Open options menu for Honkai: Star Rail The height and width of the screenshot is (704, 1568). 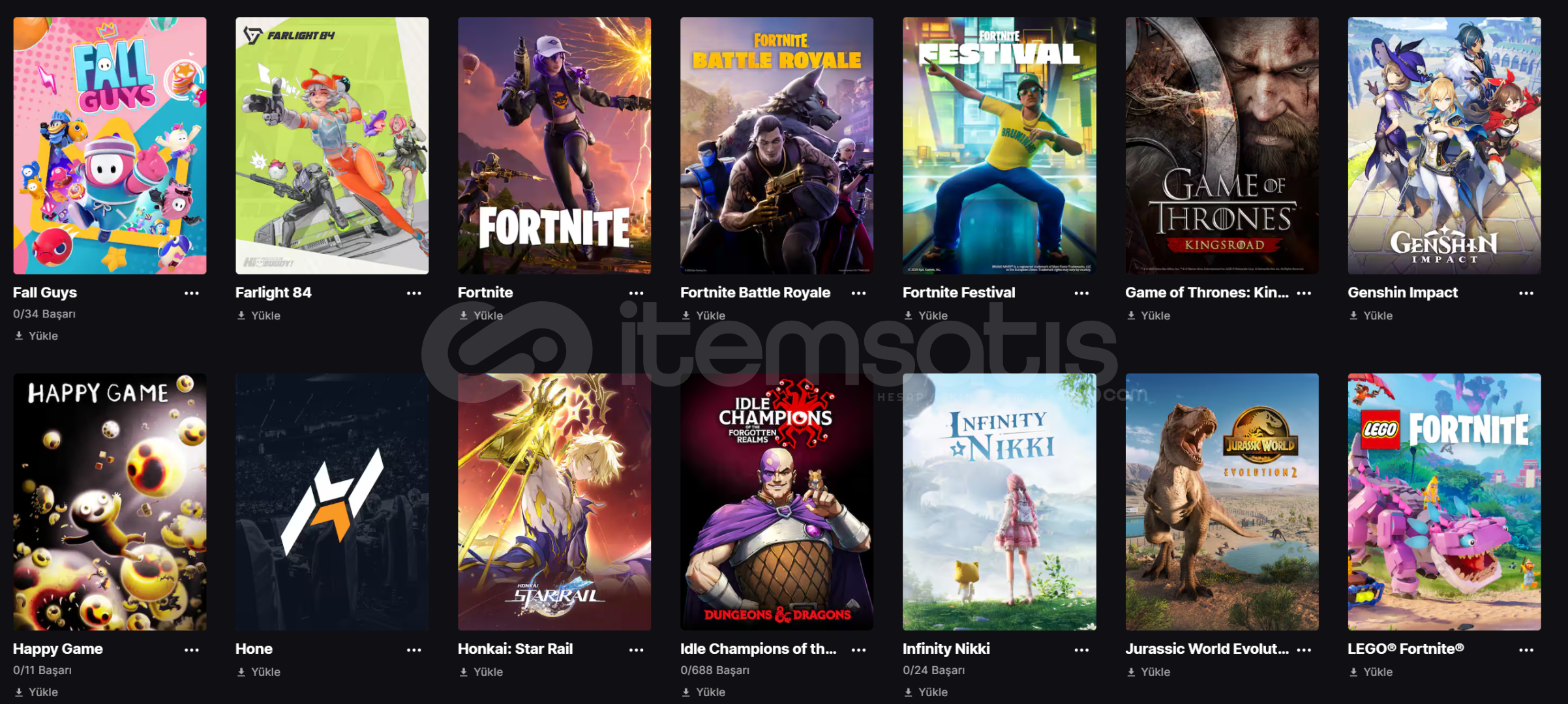pos(636,650)
